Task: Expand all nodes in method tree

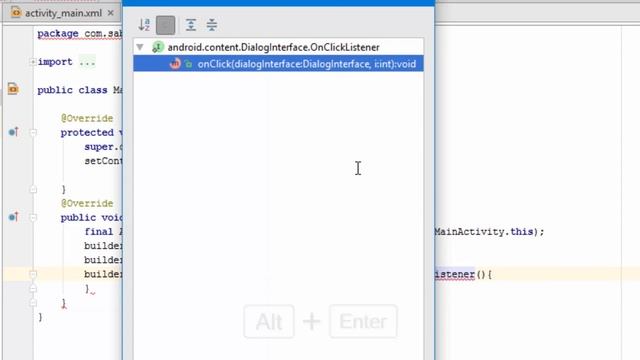Action: (191, 25)
